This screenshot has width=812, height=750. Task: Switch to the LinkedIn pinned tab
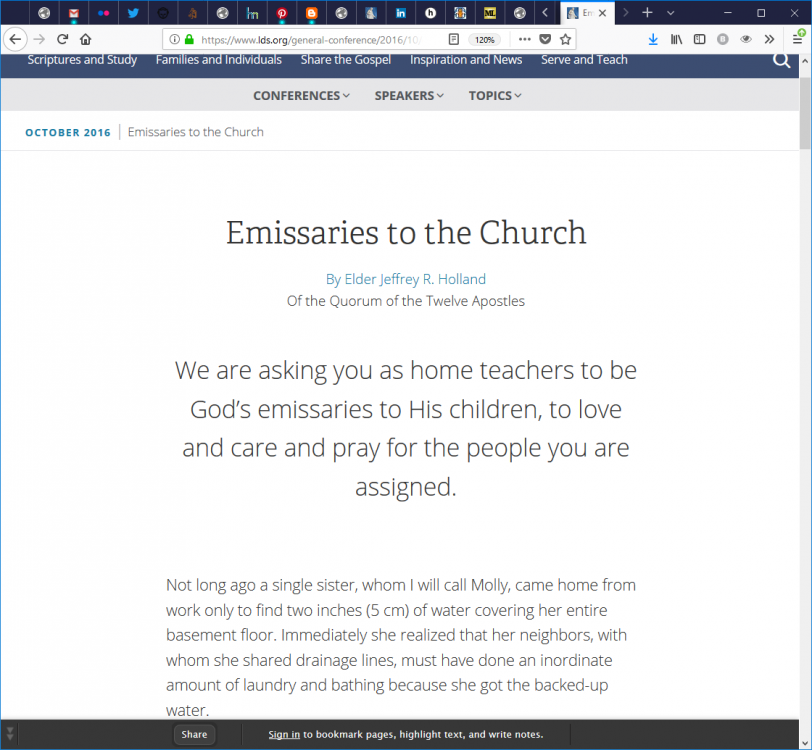pyautogui.click(x=400, y=13)
